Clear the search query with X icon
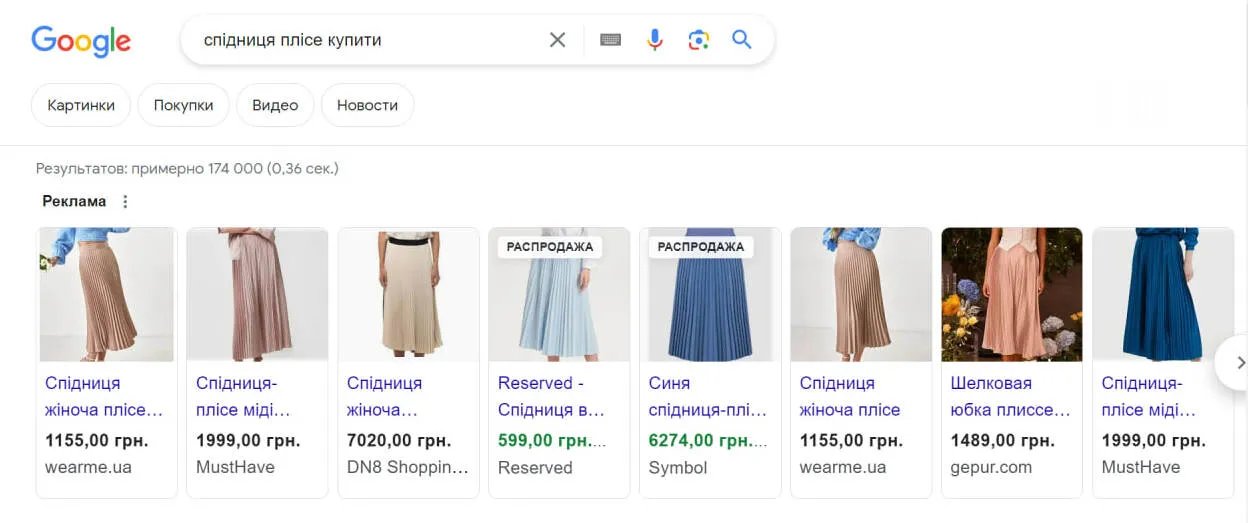Screen dimensions: 1248x523 tap(557, 40)
